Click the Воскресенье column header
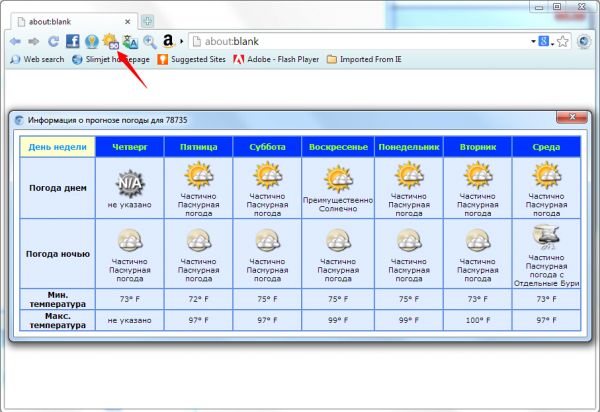This screenshot has width=600, height=412. 338,147
